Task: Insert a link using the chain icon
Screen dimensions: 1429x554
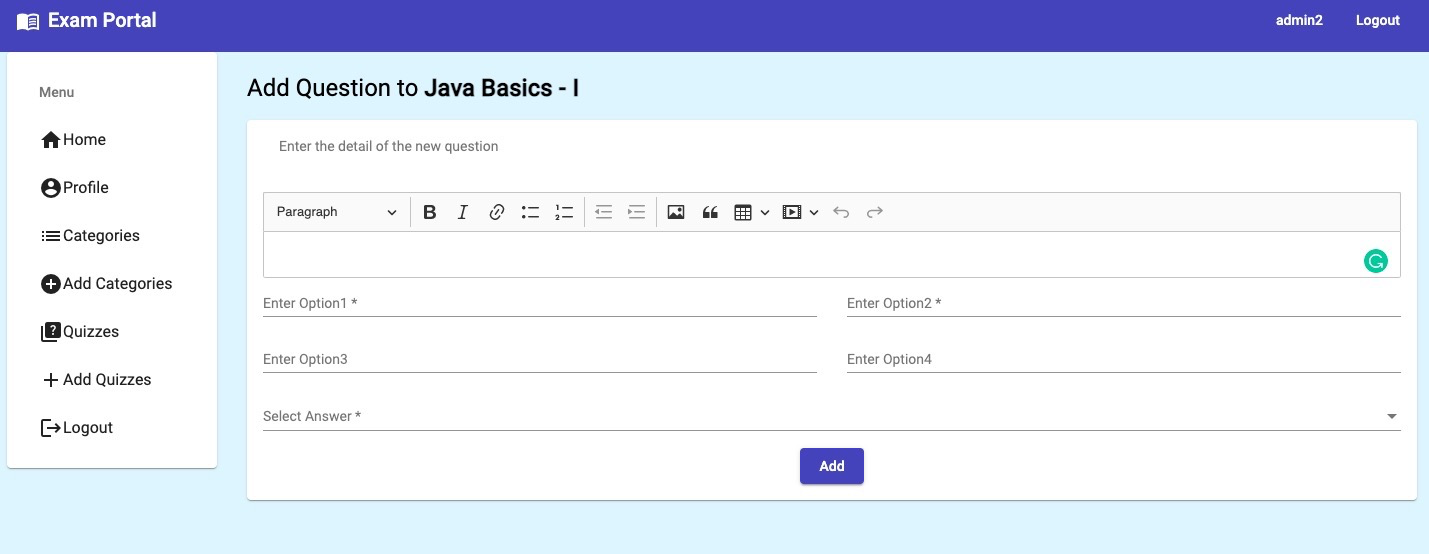Action: 497,212
